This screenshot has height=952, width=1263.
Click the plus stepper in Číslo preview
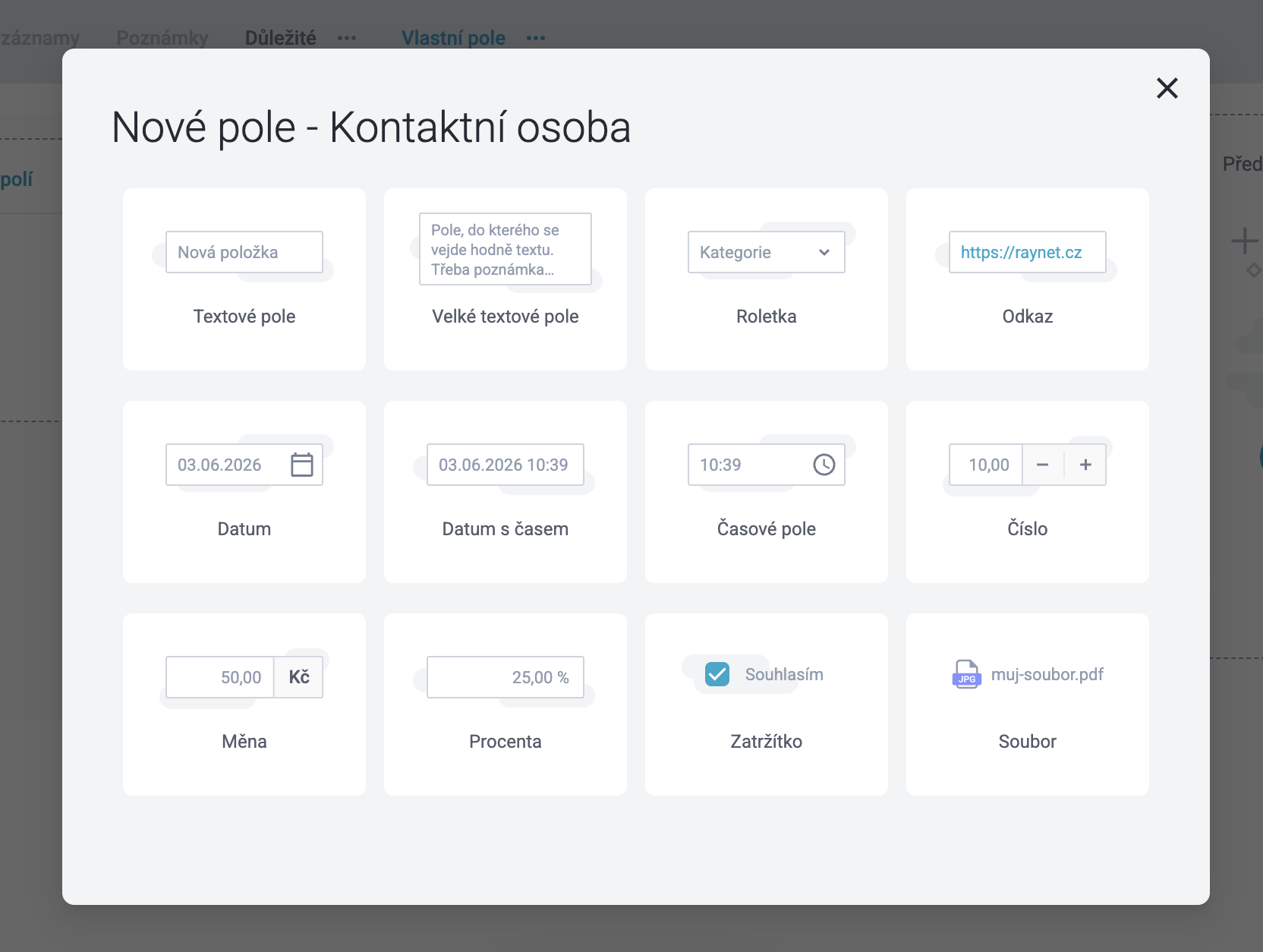(x=1085, y=465)
